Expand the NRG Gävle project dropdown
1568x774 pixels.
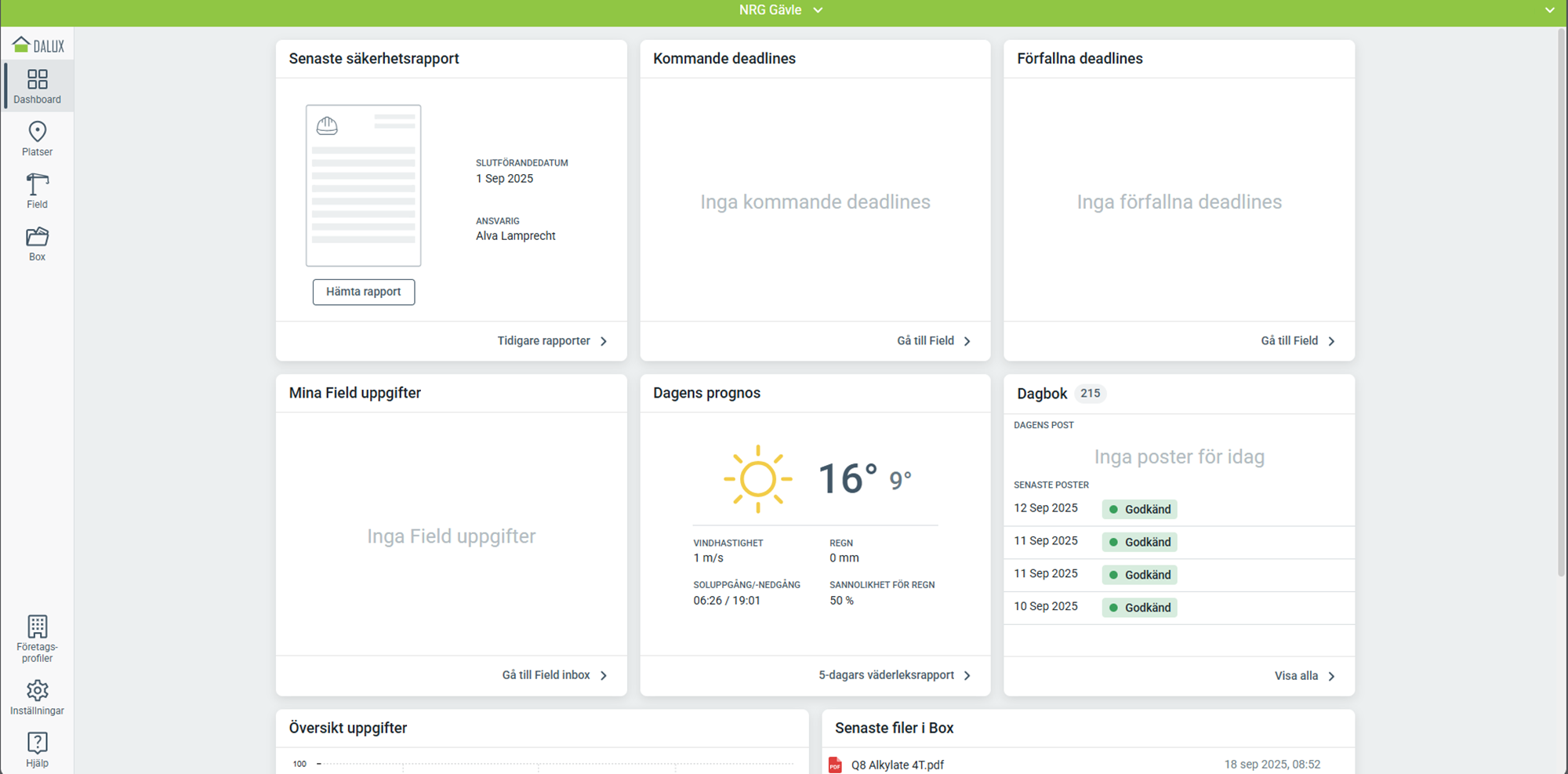coord(781,10)
